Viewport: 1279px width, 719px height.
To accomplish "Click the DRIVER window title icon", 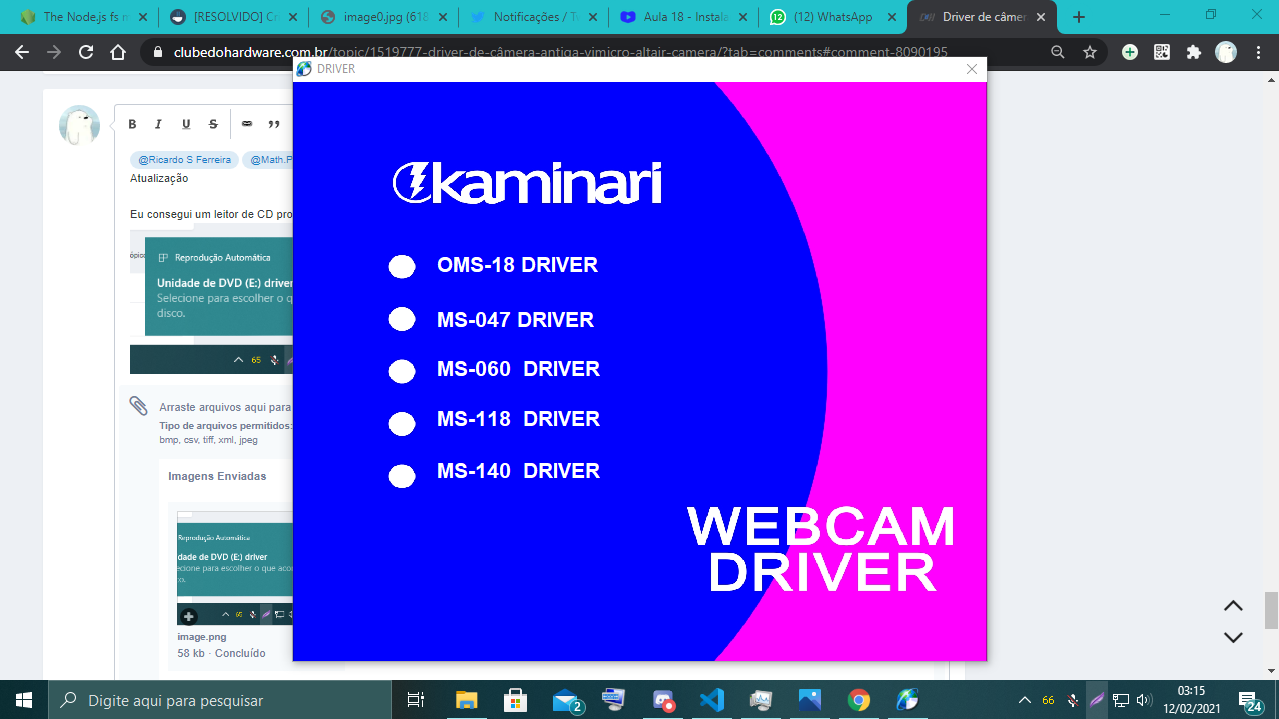I will 304,69.
